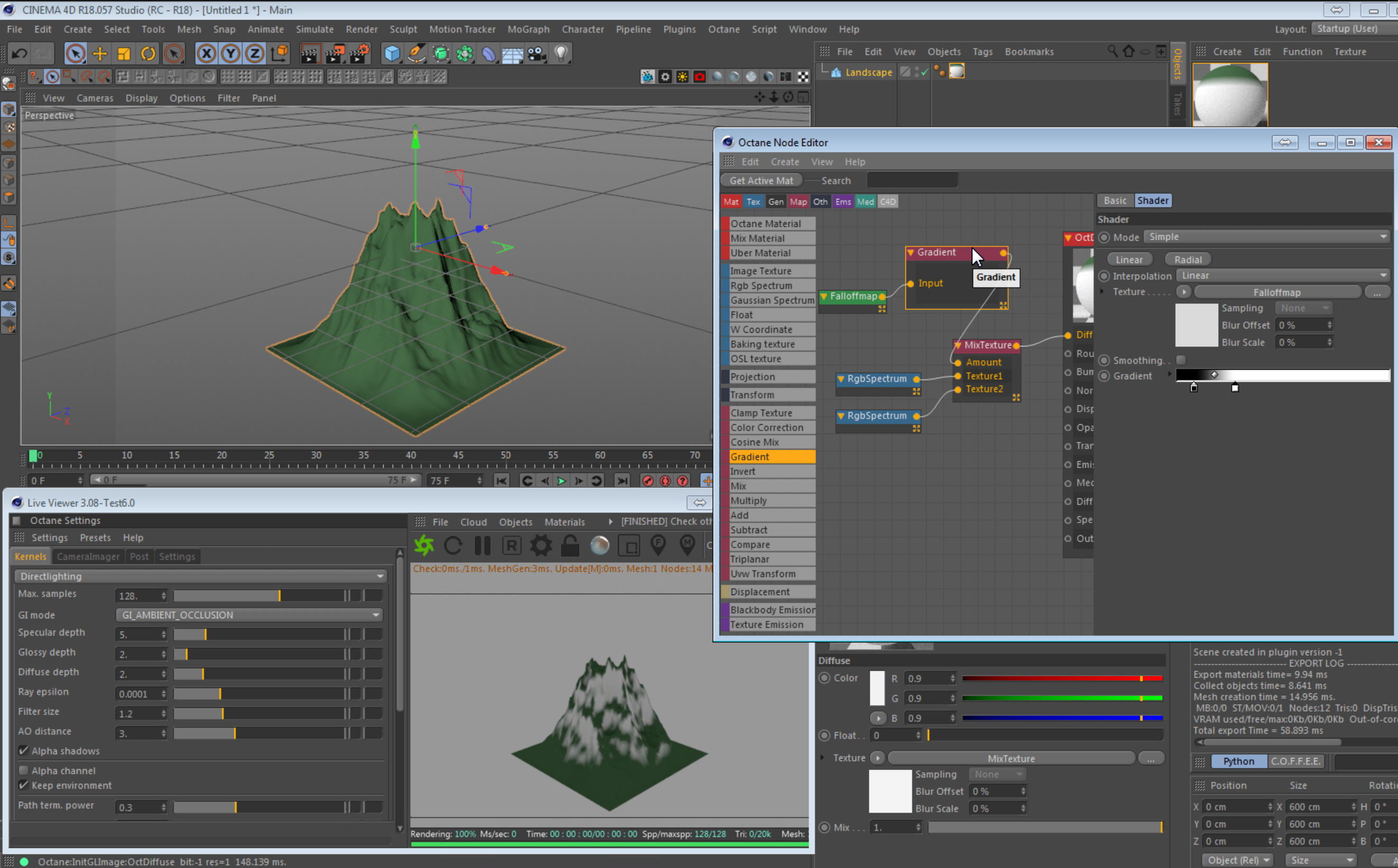This screenshot has height=868, width=1398.
Task: Toggle the Smoothing checkbox
Action: coord(1181,360)
